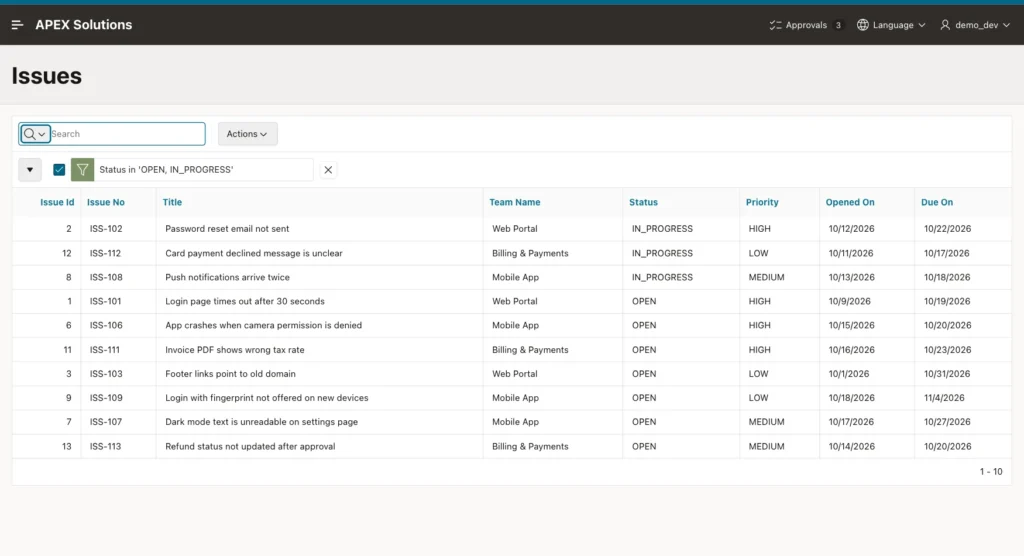Open the Language dropdown

click(891, 25)
